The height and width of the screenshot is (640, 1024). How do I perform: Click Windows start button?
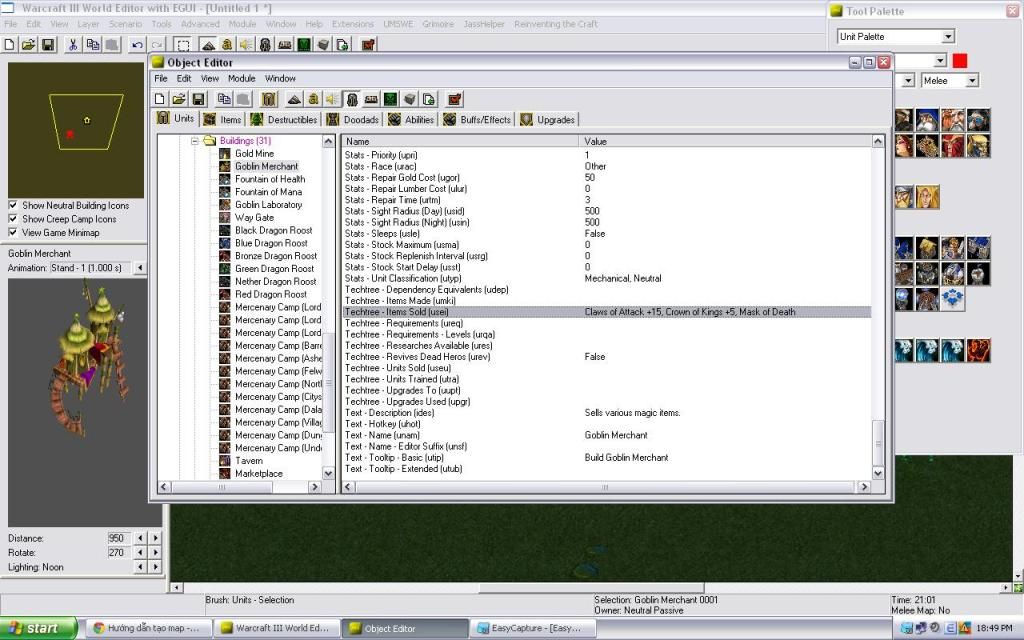click(x=38, y=628)
